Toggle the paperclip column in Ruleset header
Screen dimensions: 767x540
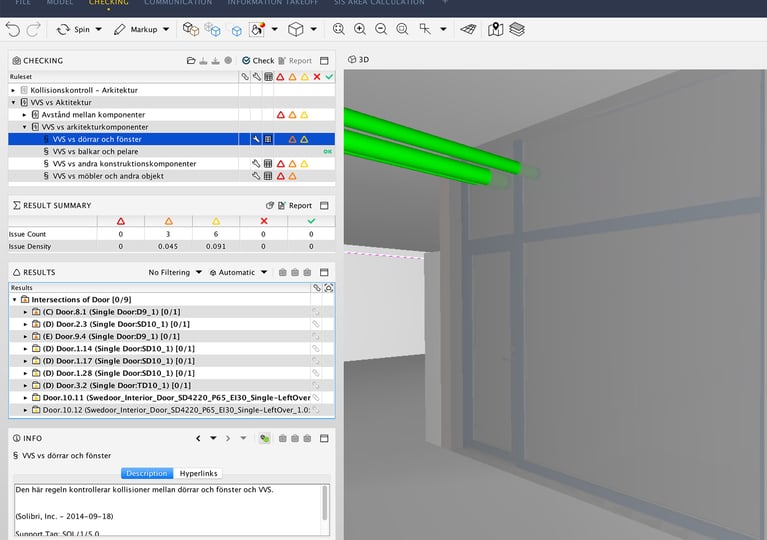click(x=245, y=77)
